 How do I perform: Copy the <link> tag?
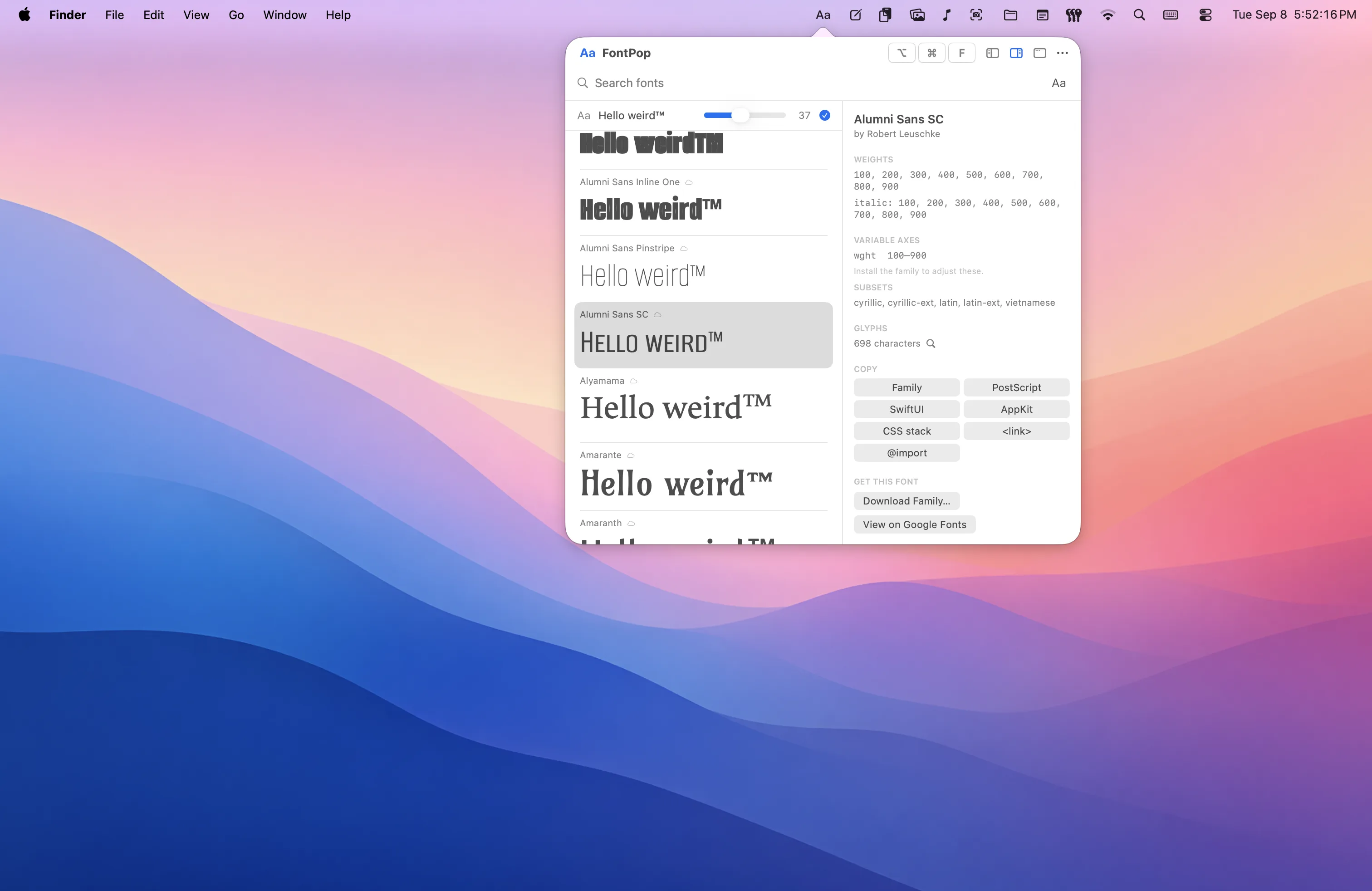pos(1016,431)
